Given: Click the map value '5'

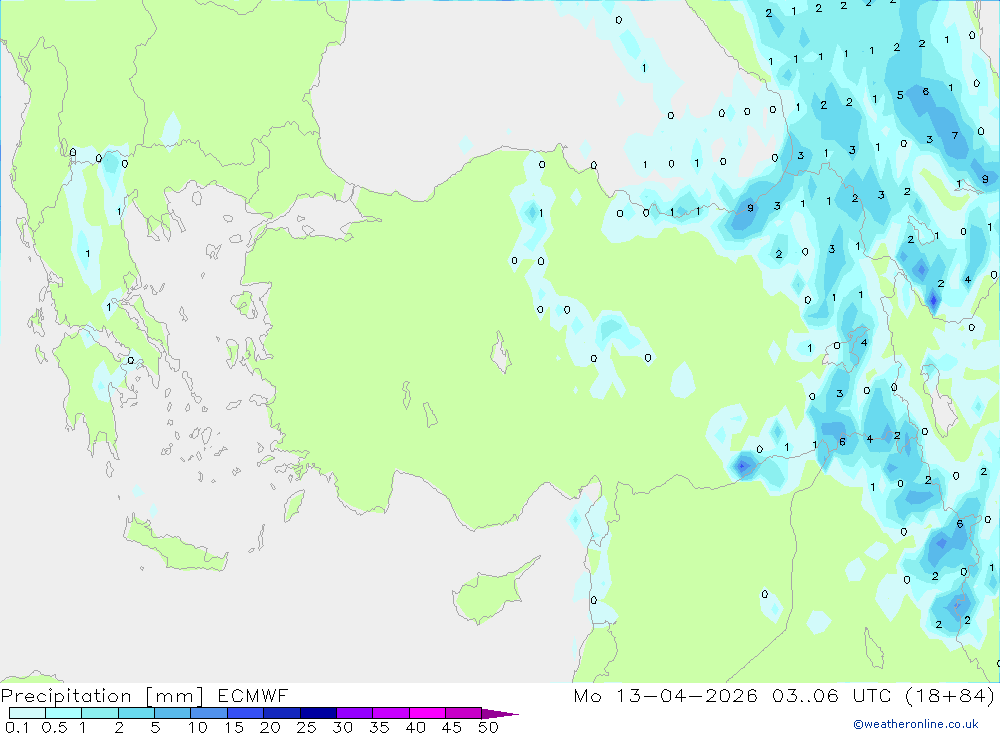Looking at the screenshot, I should [900, 95].
